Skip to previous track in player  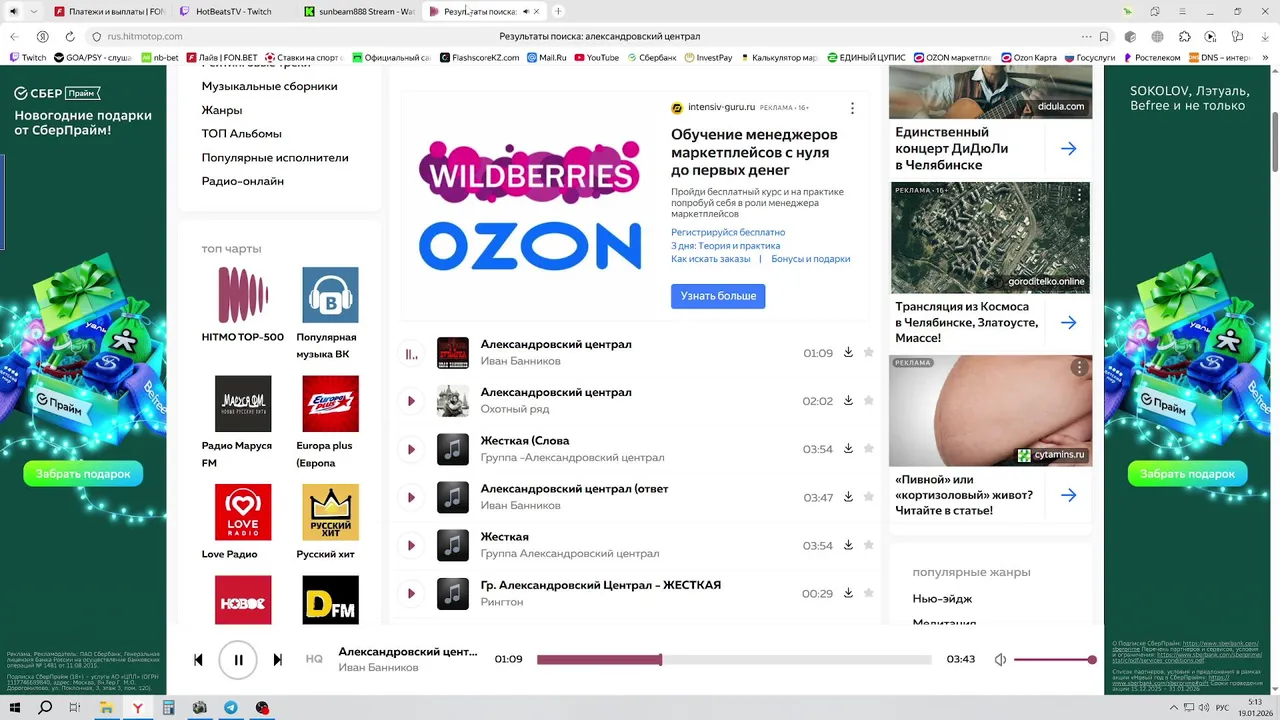198,660
